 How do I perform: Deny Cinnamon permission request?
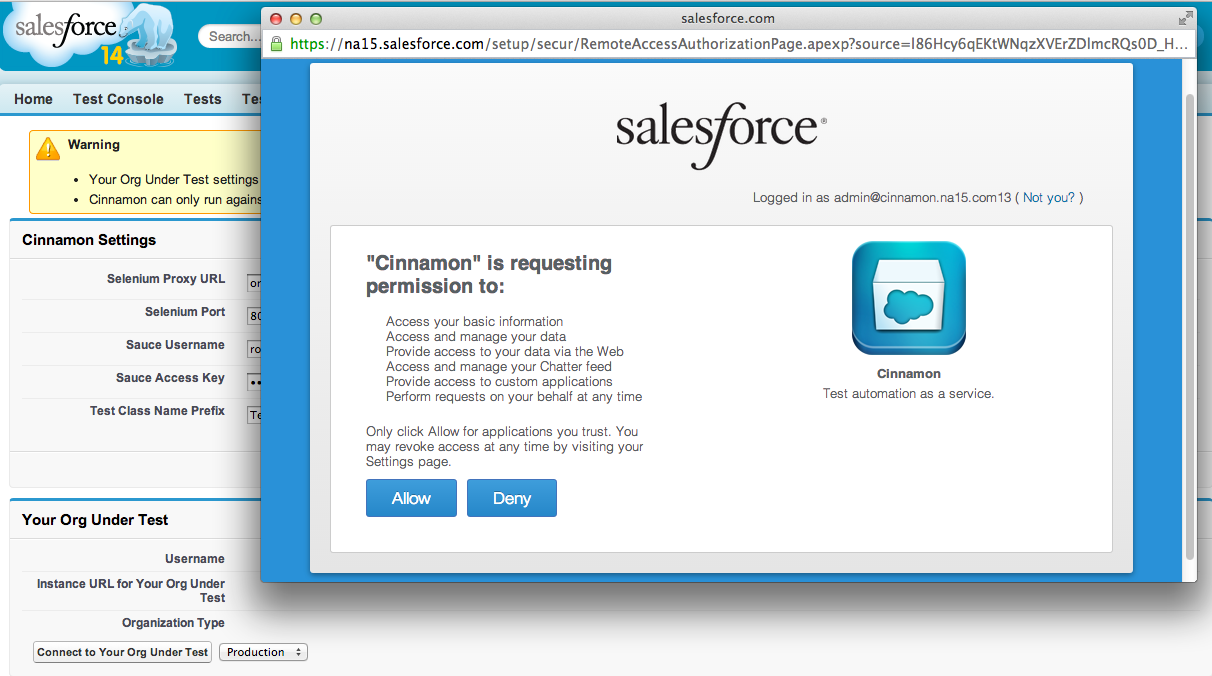[512, 498]
